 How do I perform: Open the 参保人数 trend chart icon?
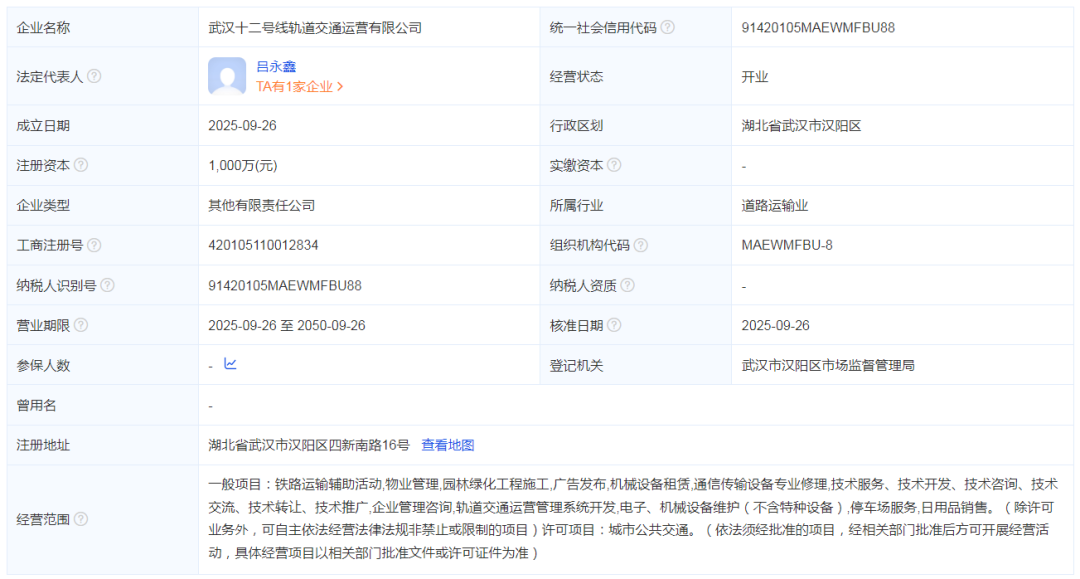coord(230,364)
